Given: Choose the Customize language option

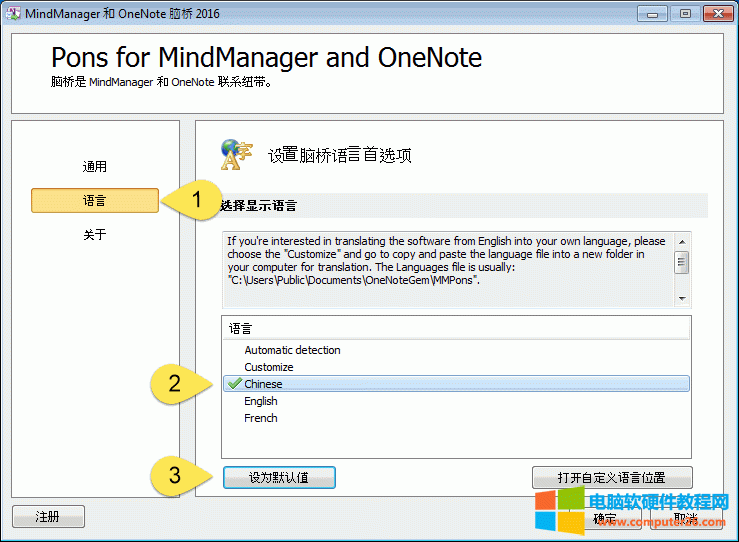Looking at the screenshot, I should [268, 367].
